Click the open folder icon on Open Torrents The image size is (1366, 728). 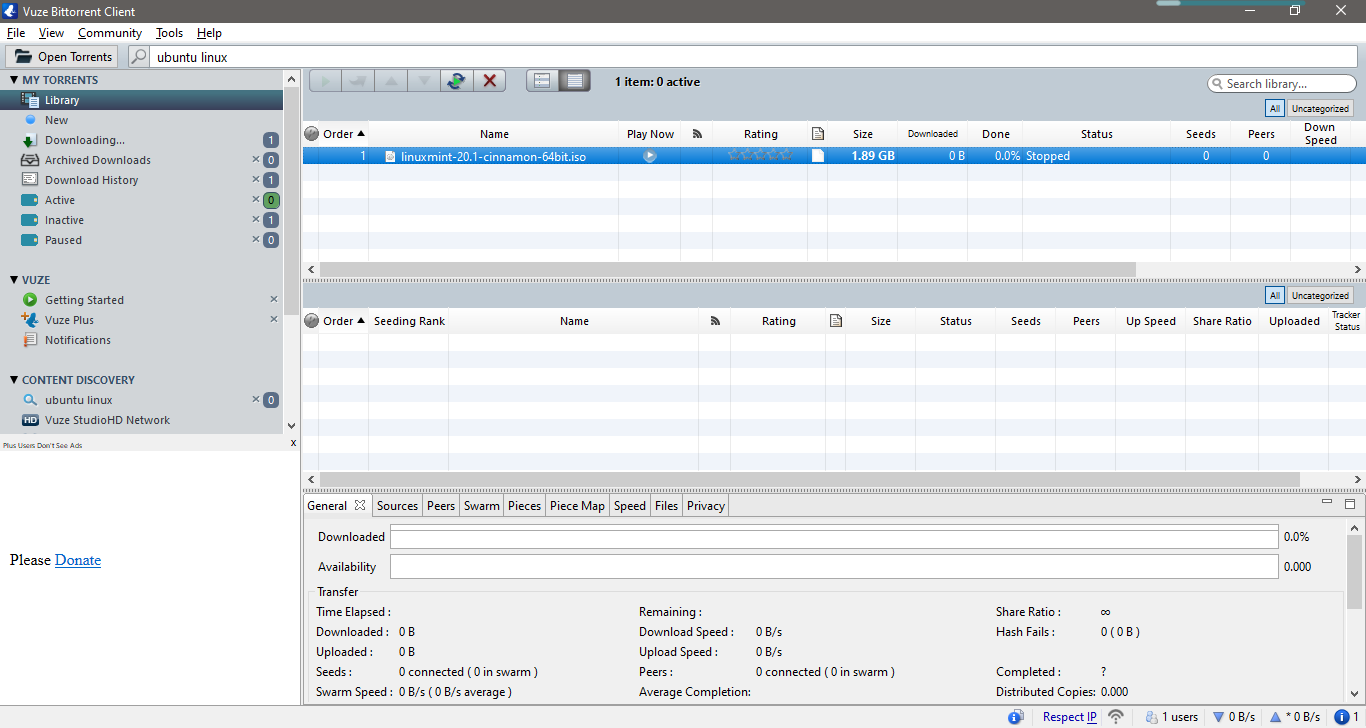(24, 57)
